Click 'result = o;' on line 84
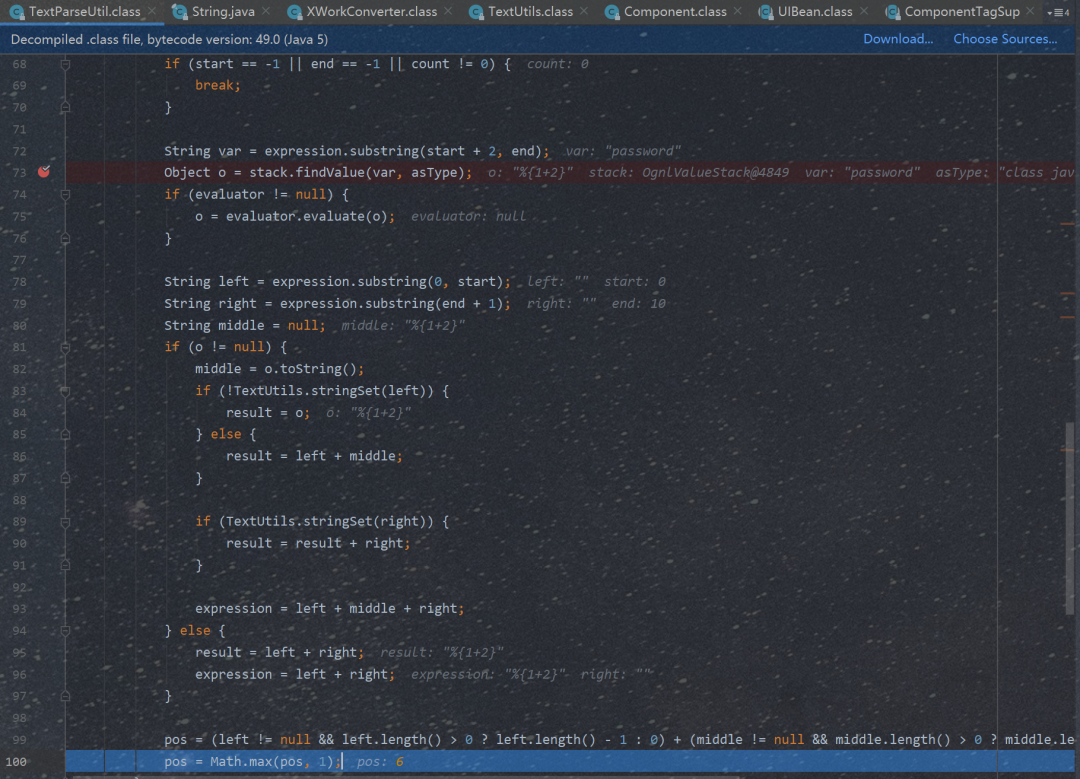The image size is (1080, 779). [268, 412]
